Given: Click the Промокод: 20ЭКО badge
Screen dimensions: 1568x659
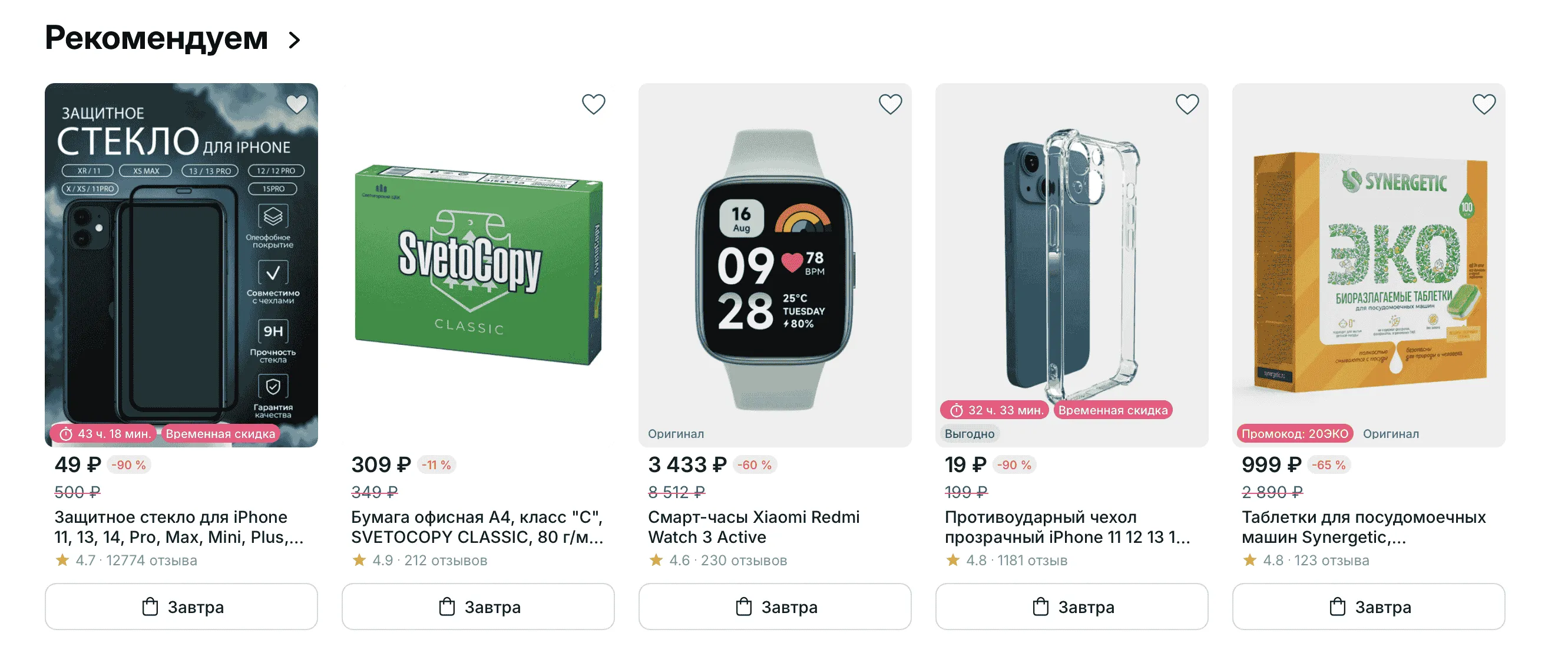Looking at the screenshot, I should 1295,434.
